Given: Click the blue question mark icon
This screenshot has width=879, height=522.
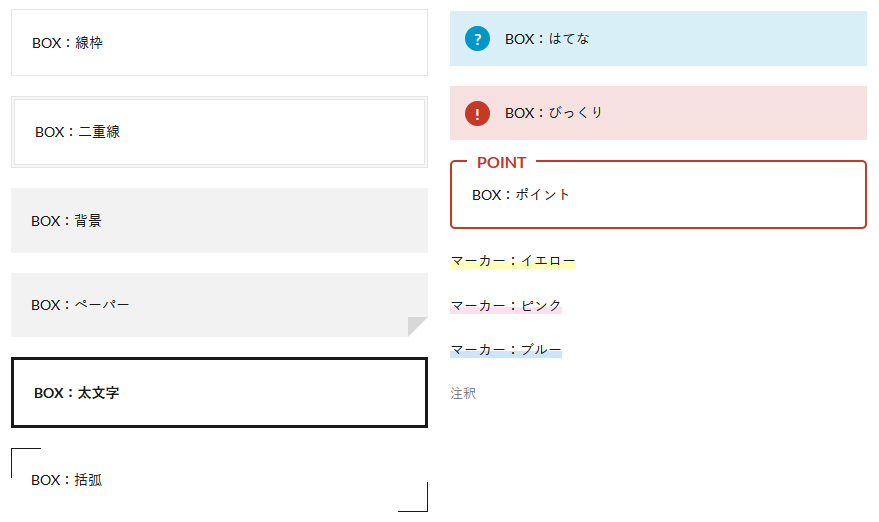Looking at the screenshot, I should (477, 39).
